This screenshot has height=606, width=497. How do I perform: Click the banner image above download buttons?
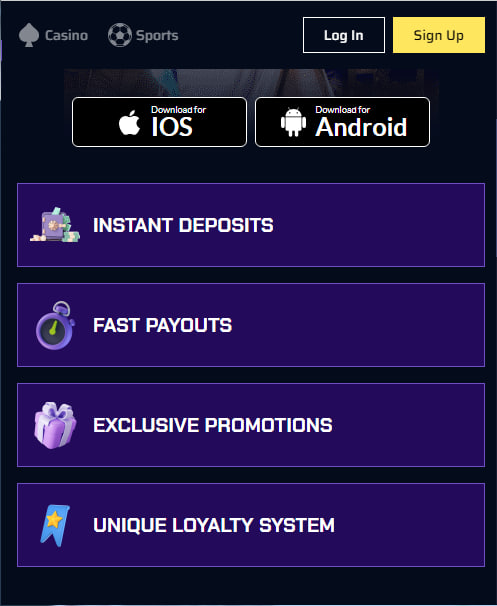pyautogui.click(x=251, y=82)
